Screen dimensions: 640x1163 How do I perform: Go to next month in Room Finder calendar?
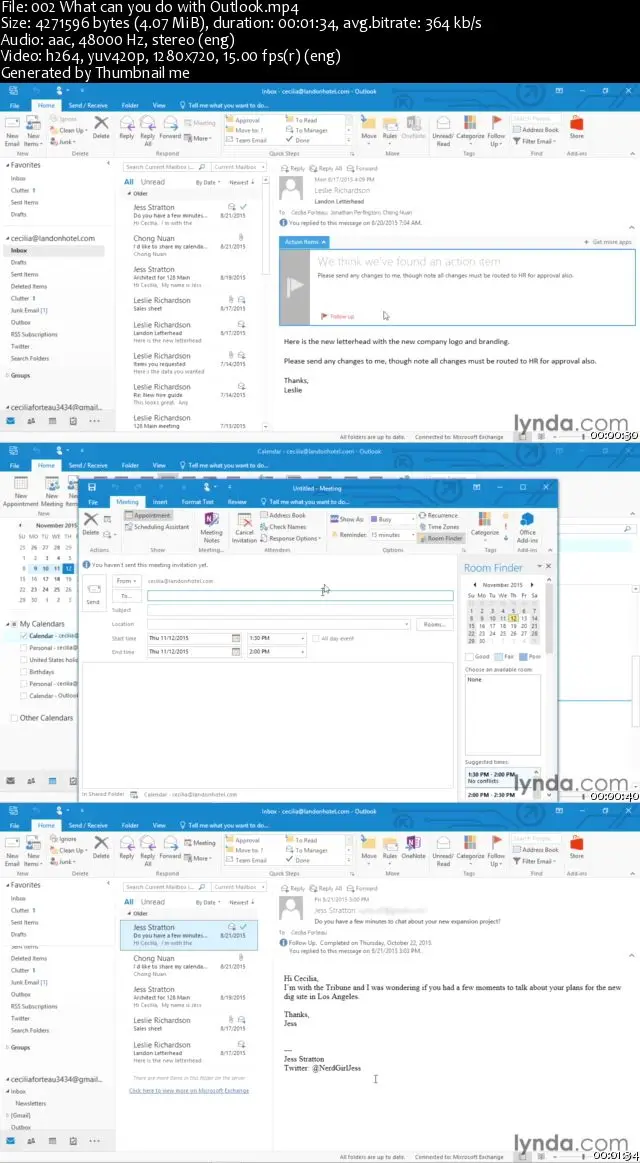coord(532,584)
